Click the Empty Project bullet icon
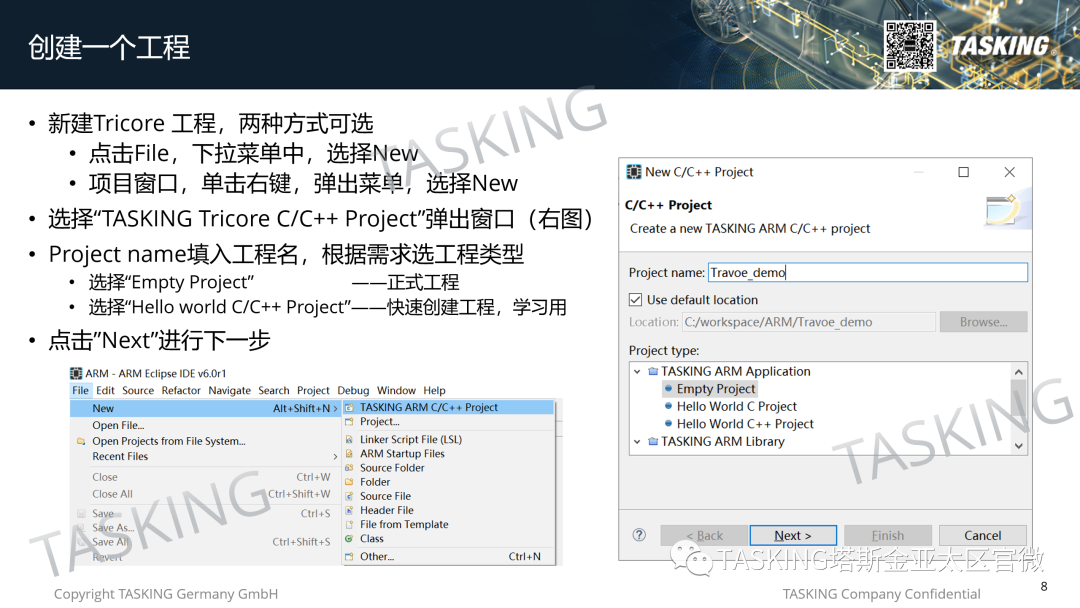1080x608 pixels. click(668, 388)
